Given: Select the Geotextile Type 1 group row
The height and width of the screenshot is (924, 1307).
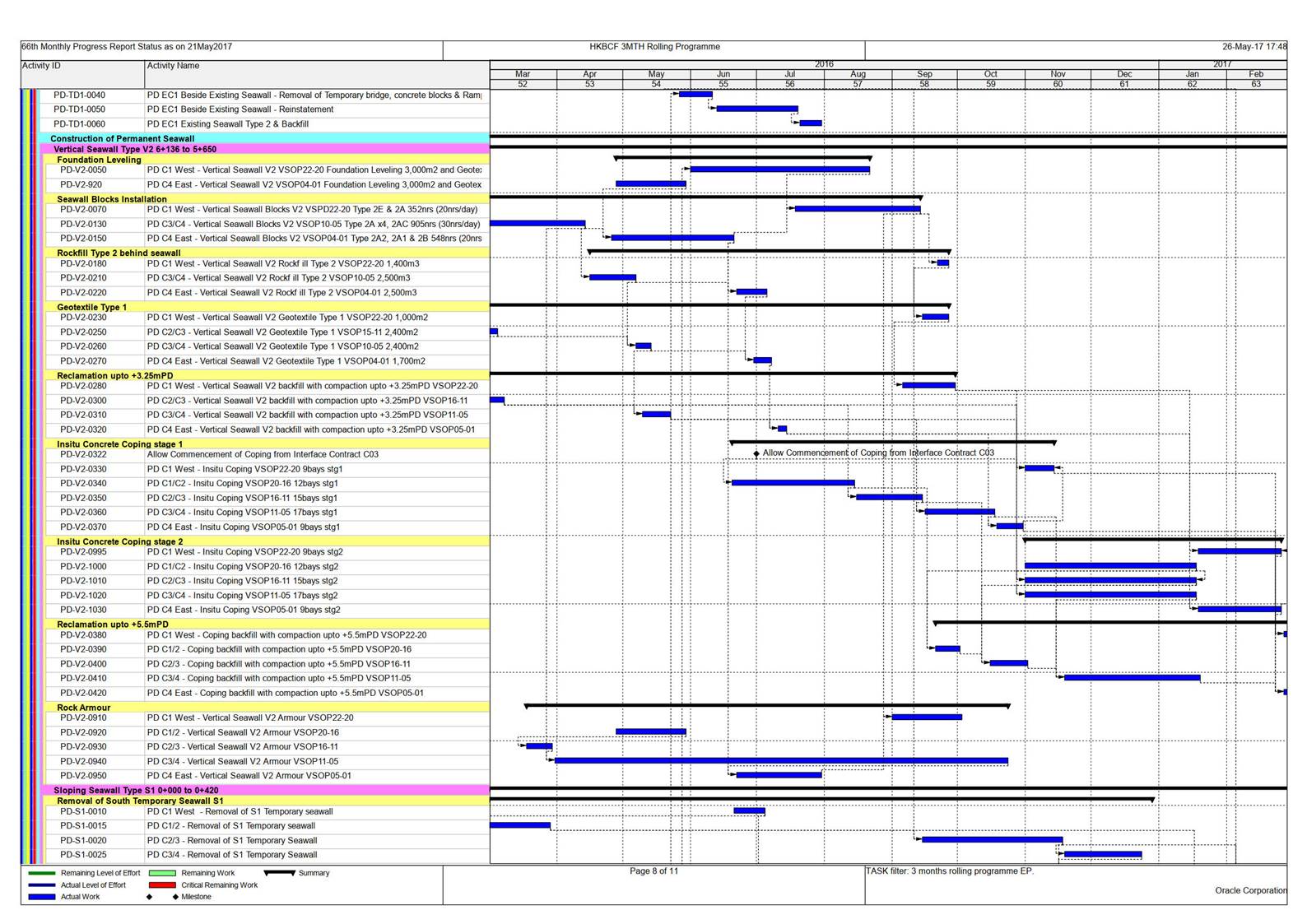Looking at the screenshot, I should pos(267,307).
